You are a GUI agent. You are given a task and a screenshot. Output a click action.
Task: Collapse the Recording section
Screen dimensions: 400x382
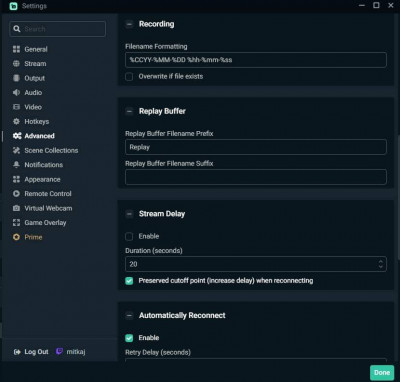(129, 24)
